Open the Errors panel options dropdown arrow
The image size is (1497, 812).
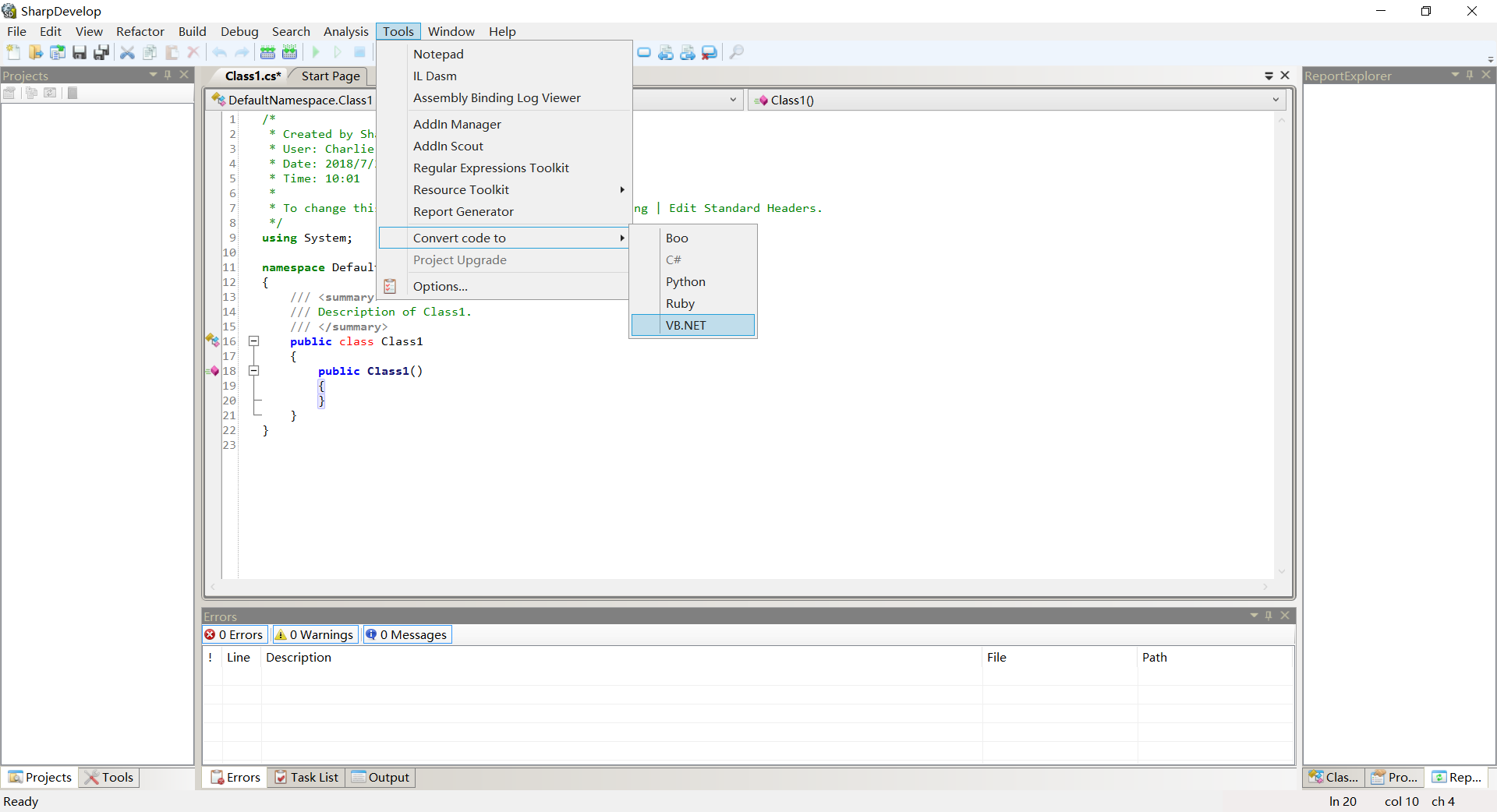[1255, 616]
